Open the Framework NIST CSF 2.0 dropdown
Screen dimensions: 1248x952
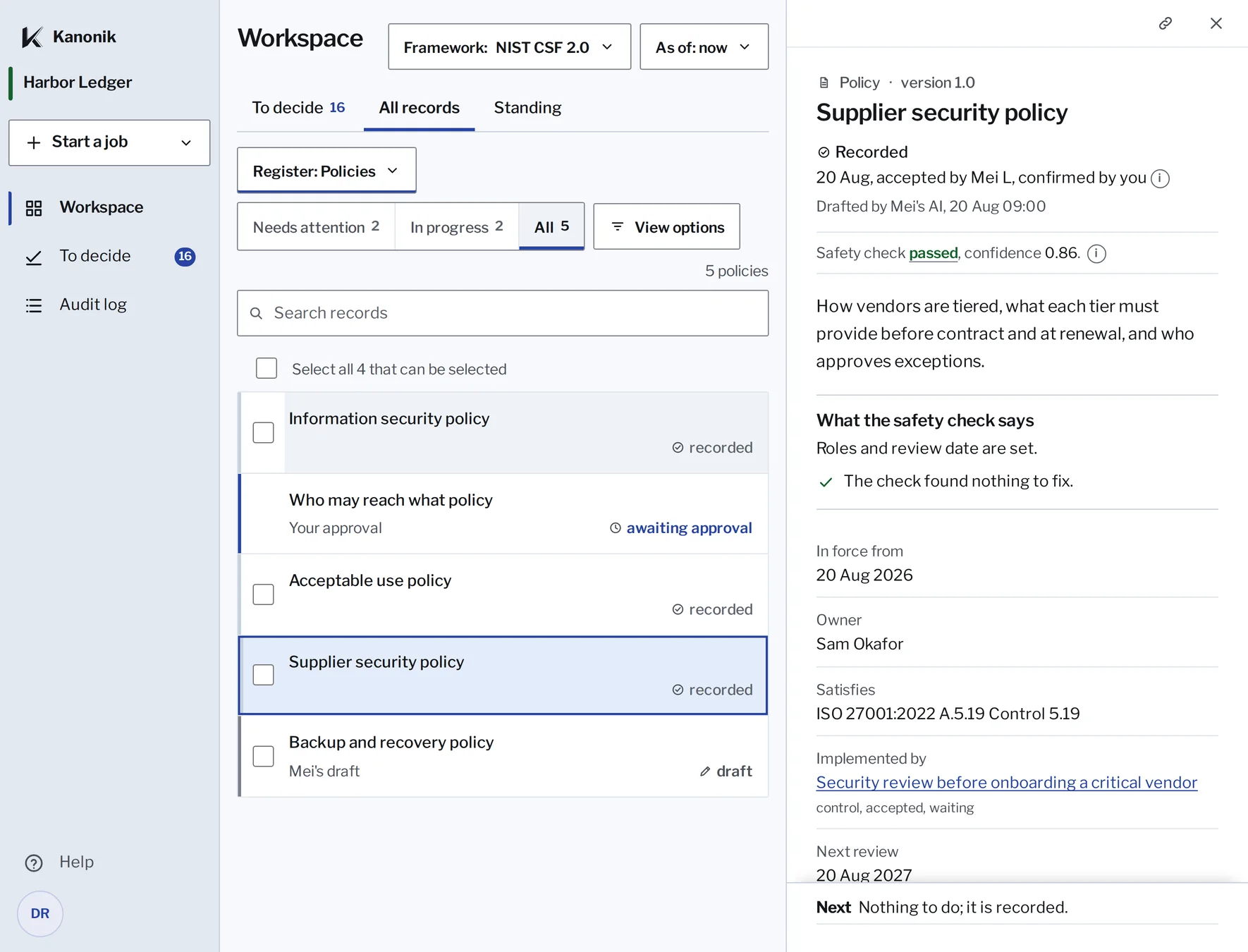click(509, 47)
